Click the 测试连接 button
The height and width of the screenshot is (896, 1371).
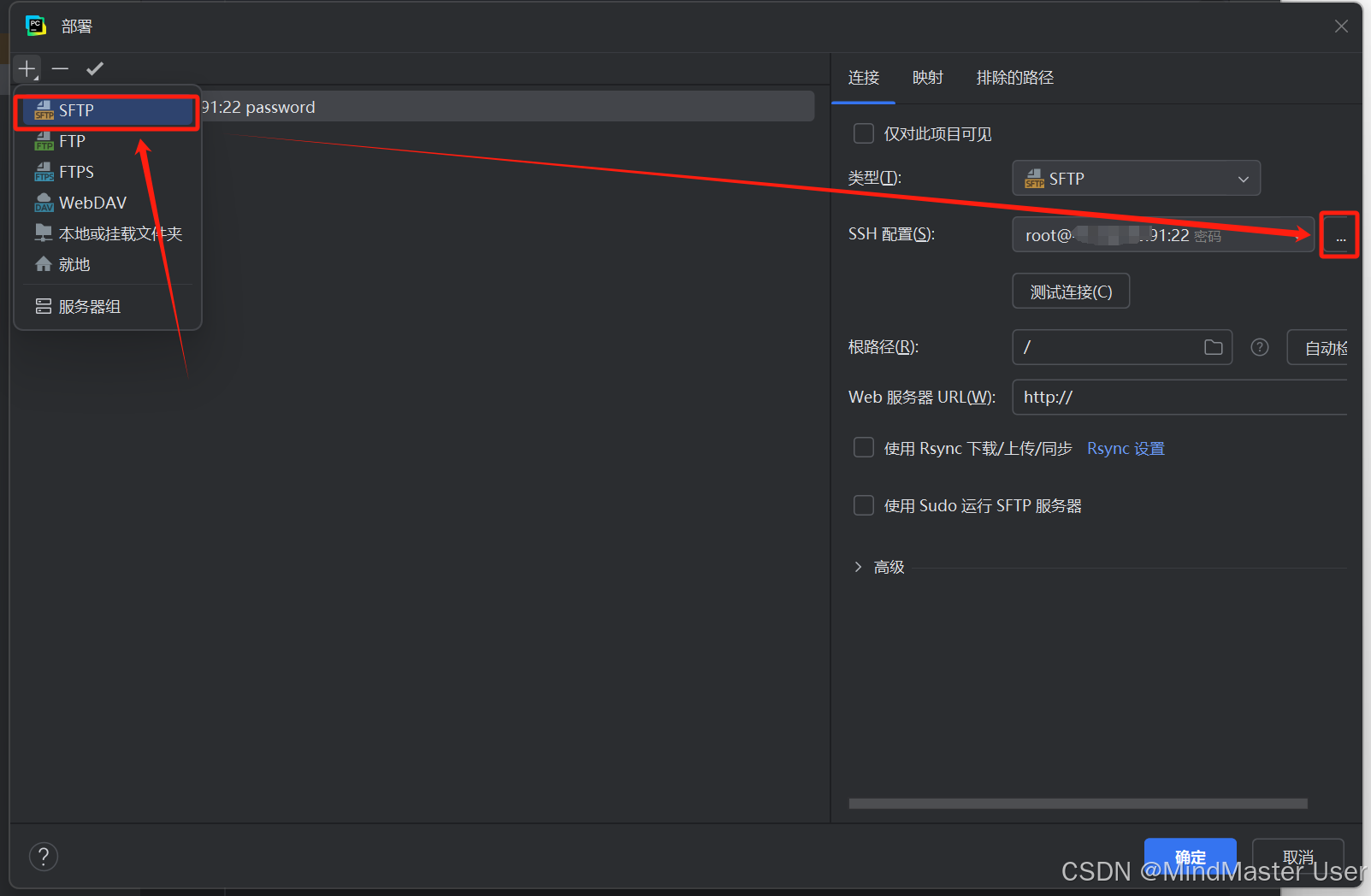point(1070,291)
